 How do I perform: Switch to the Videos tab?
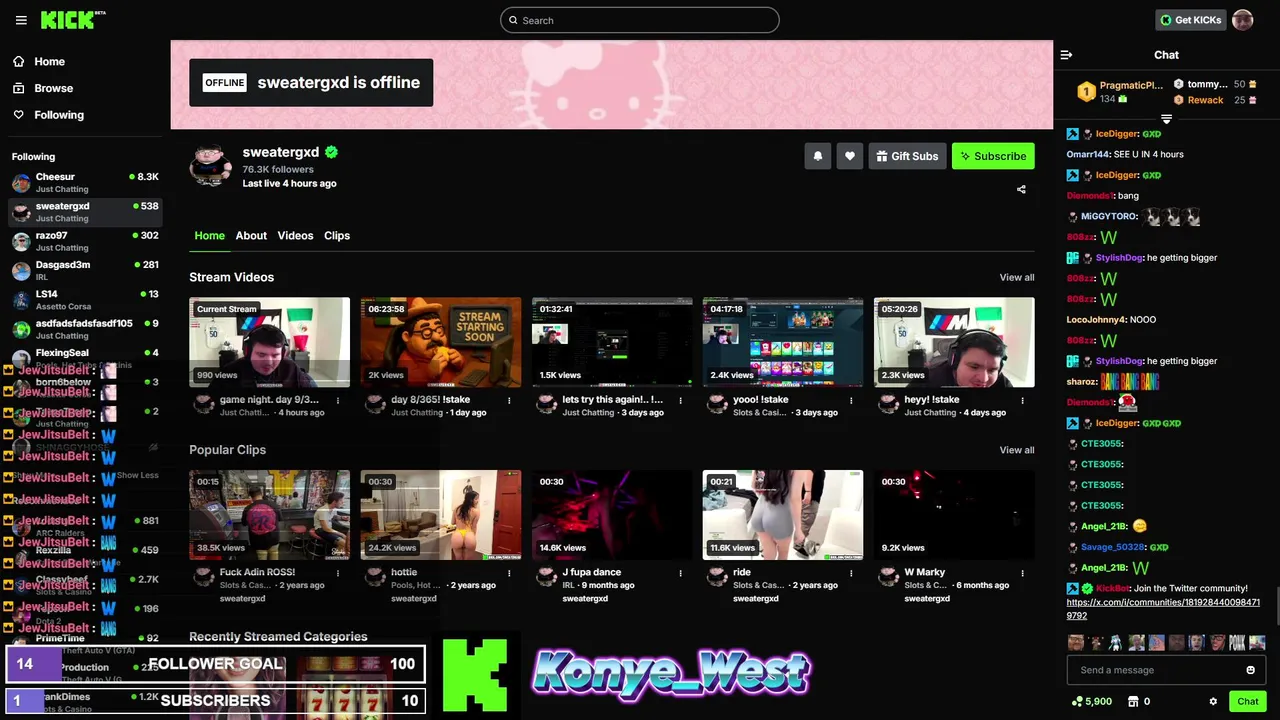tap(295, 236)
